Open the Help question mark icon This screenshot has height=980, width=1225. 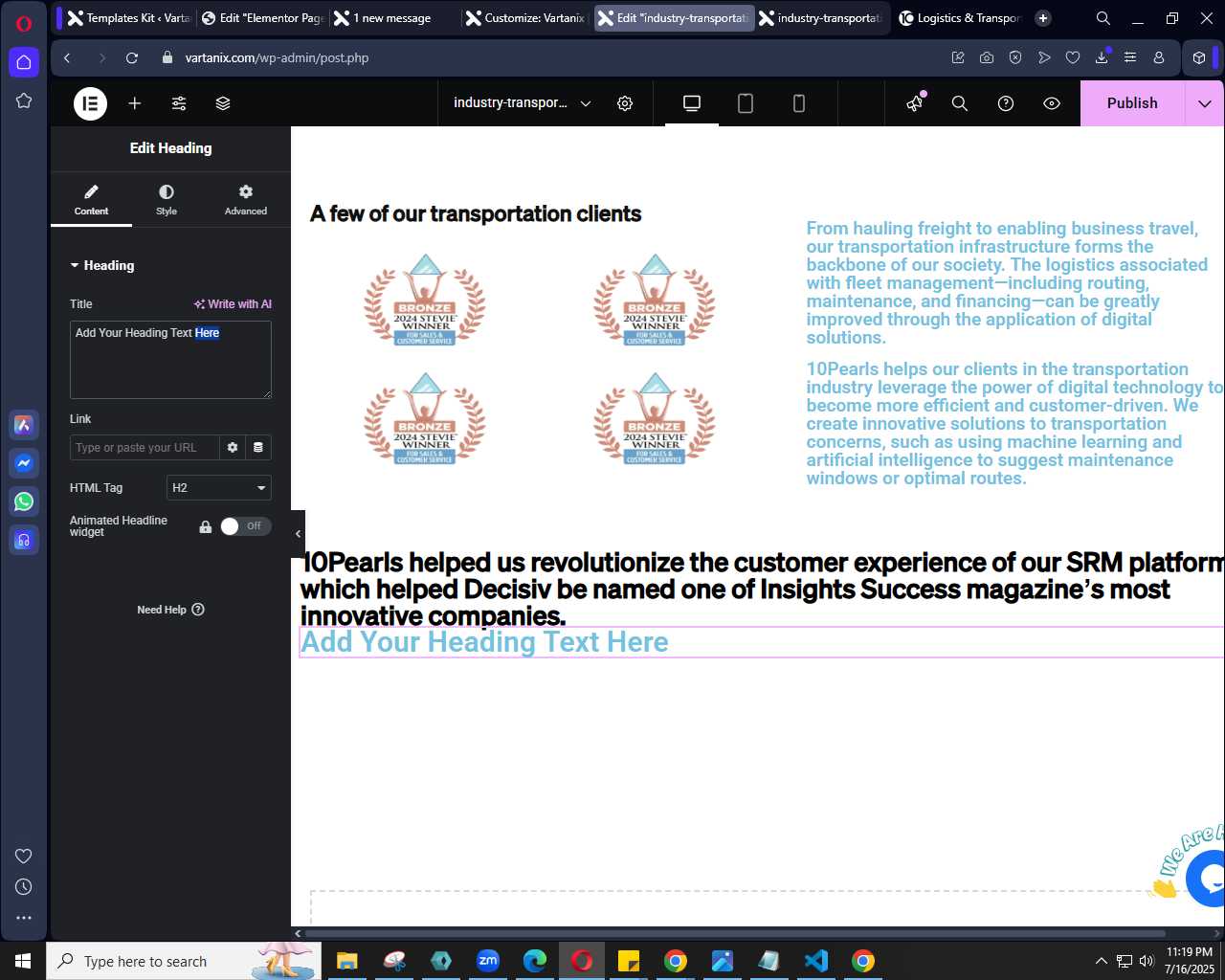pos(1006,103)
